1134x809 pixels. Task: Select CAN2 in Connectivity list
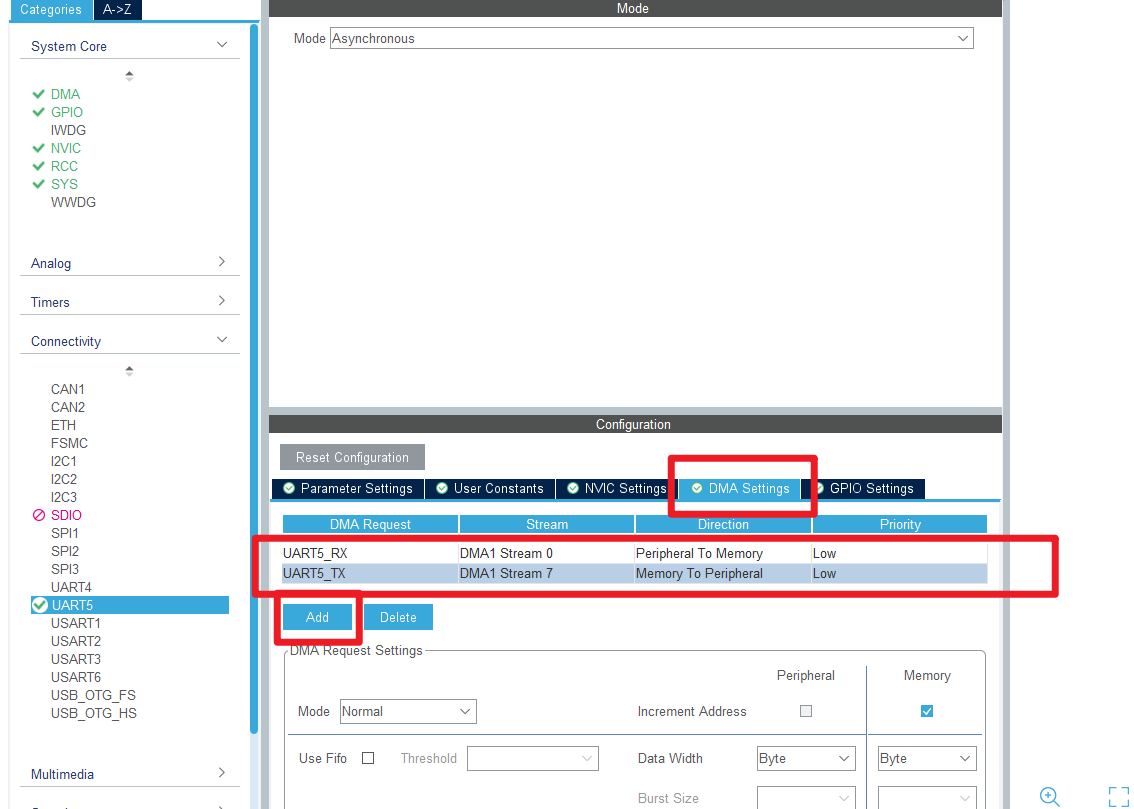68,407
